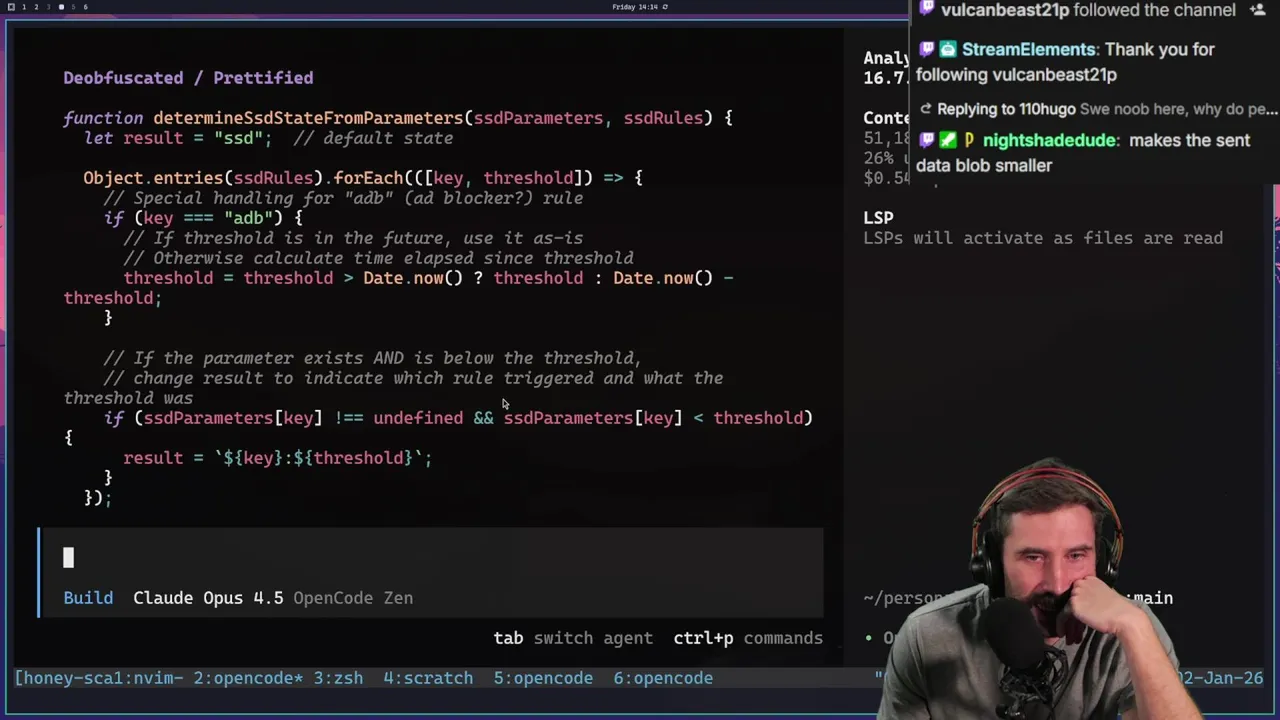Click the Friday 14:14 clock
This screenshot has height=720, width=1280.
click(x=635, y=7)
